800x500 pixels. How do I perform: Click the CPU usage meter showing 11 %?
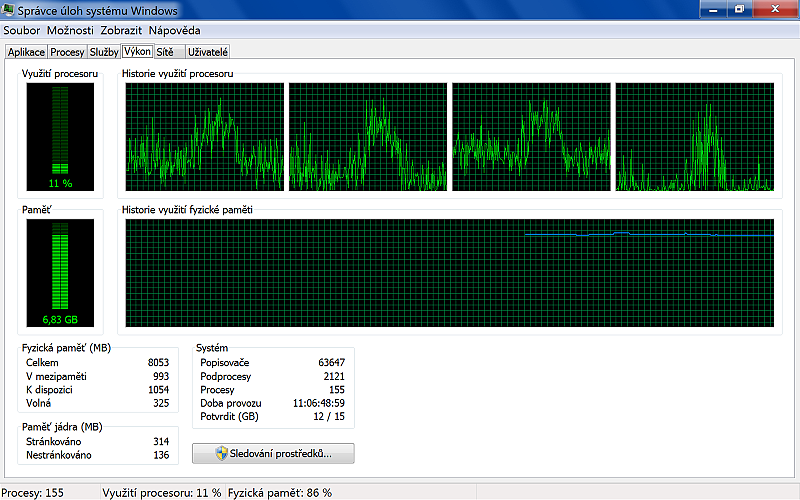[x=60, y=136]
